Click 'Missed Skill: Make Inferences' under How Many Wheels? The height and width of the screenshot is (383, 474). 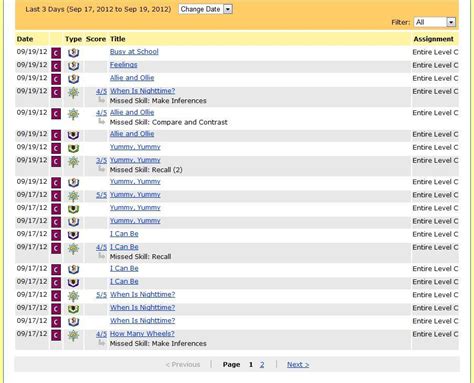(x=158, y=344)
